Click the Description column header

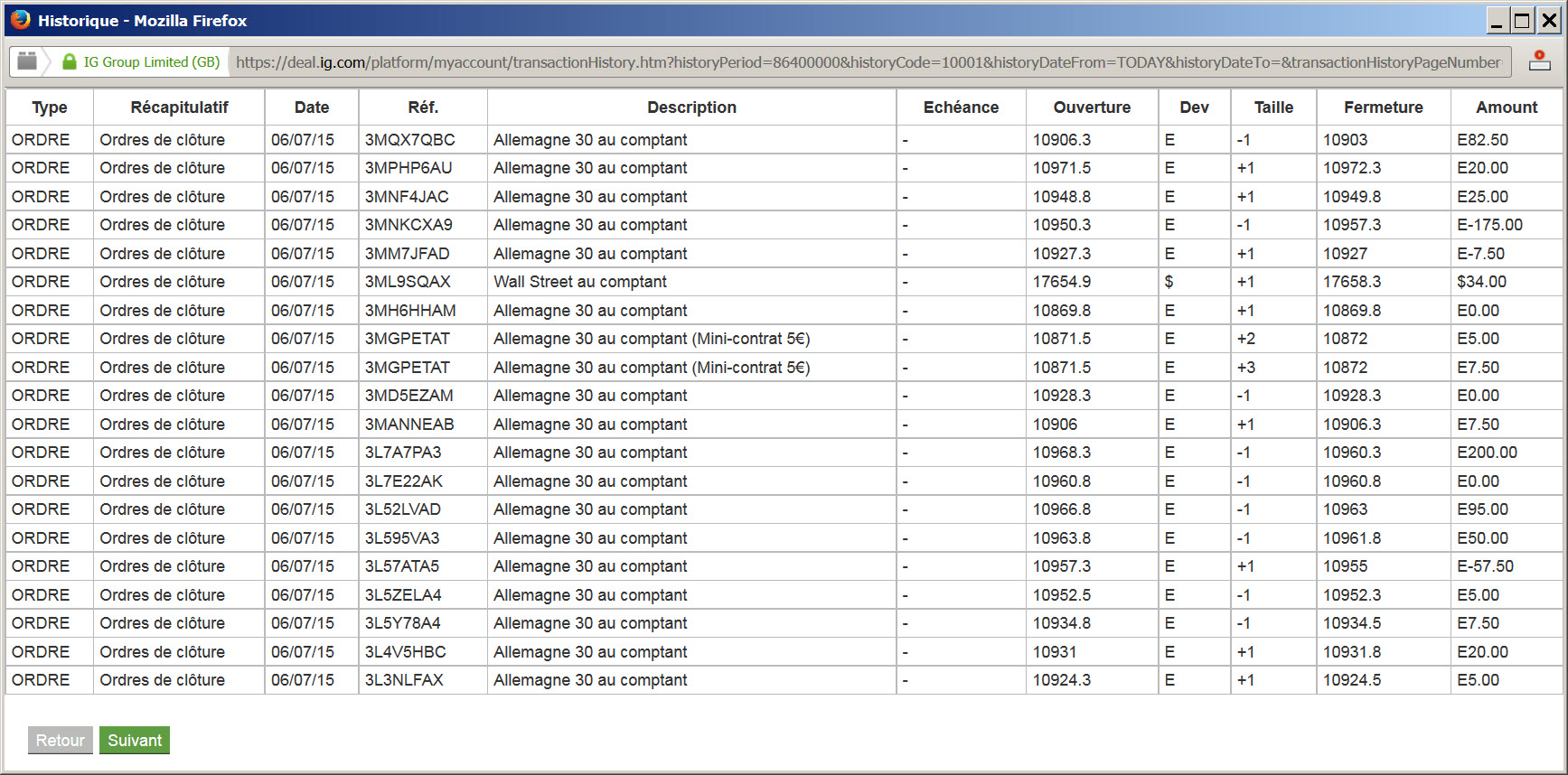692,107
